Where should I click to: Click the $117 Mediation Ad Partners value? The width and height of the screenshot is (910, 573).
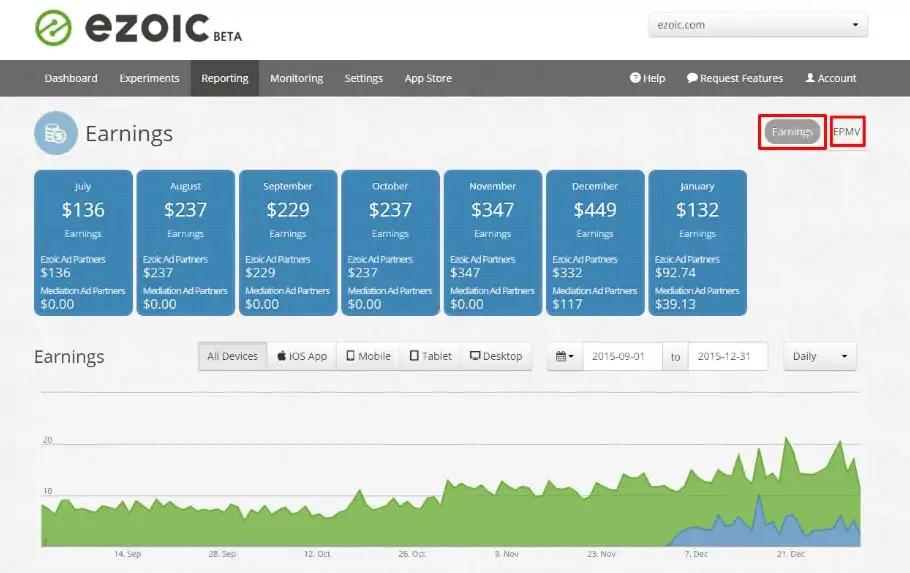click(567, 304)
